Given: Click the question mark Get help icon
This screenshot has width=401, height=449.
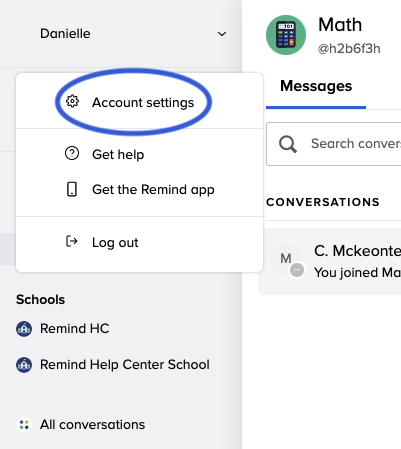Looking at the screenshot, I should pyautogui.click(x=72, y=154).
